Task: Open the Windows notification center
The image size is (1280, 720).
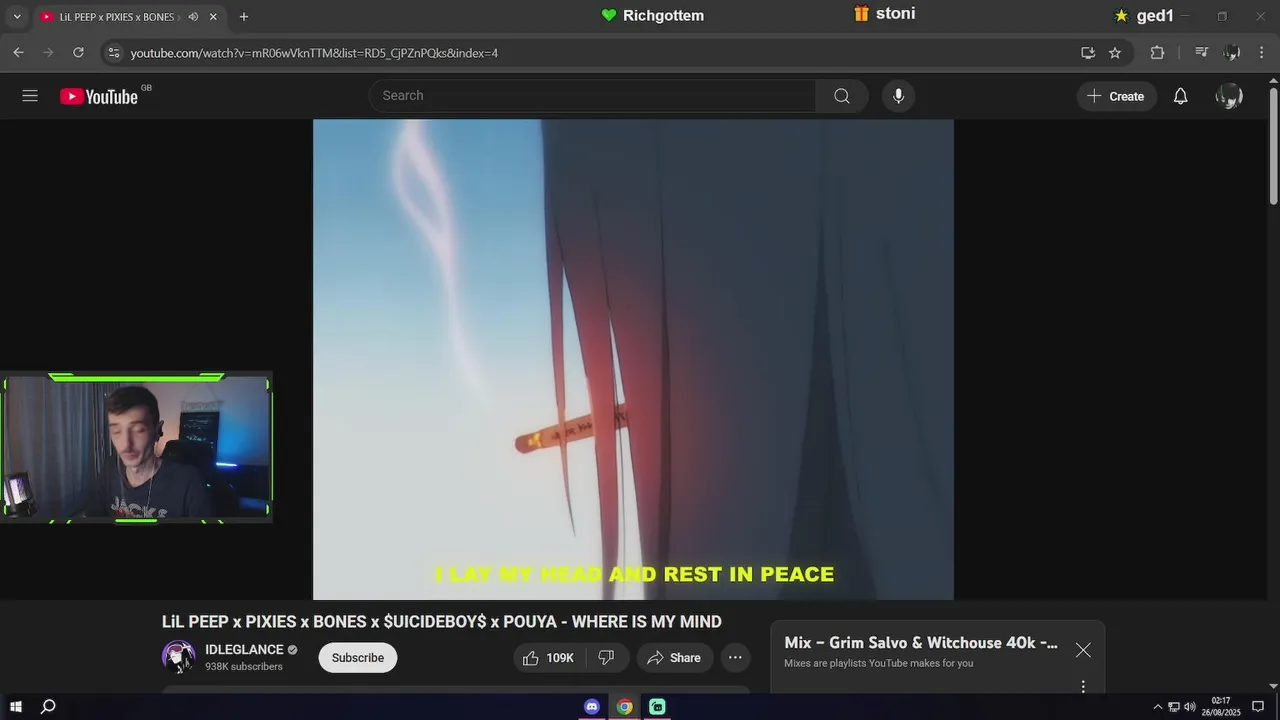Action: (1258, 707)
